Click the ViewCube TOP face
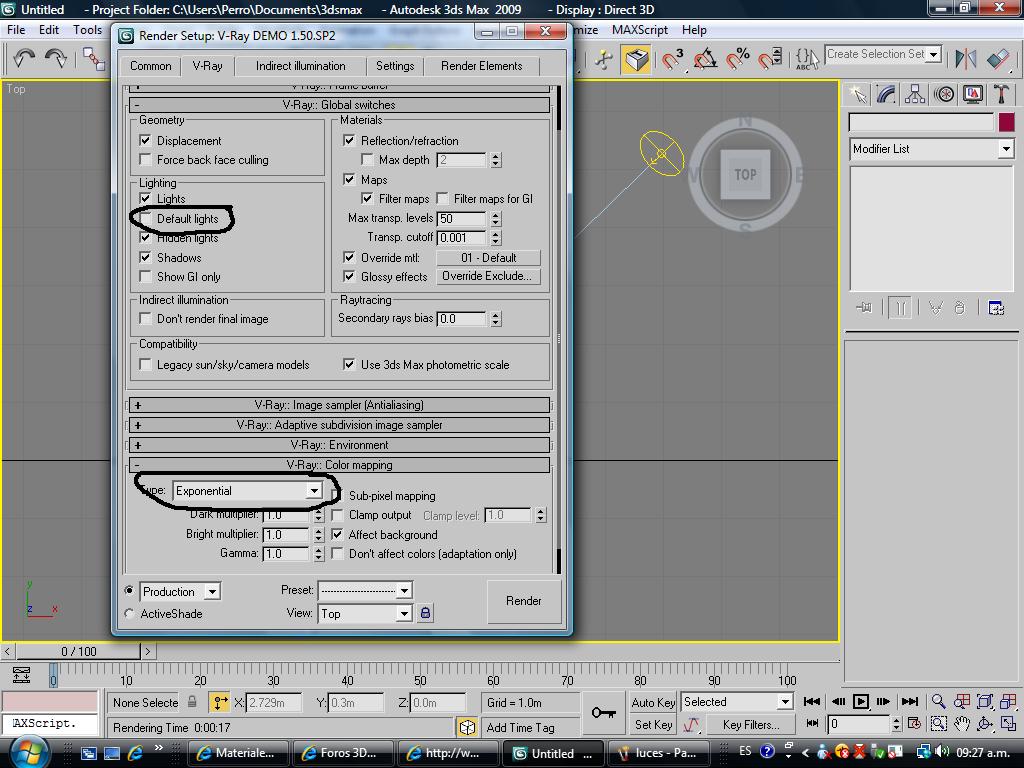 (x=745, y=174)
